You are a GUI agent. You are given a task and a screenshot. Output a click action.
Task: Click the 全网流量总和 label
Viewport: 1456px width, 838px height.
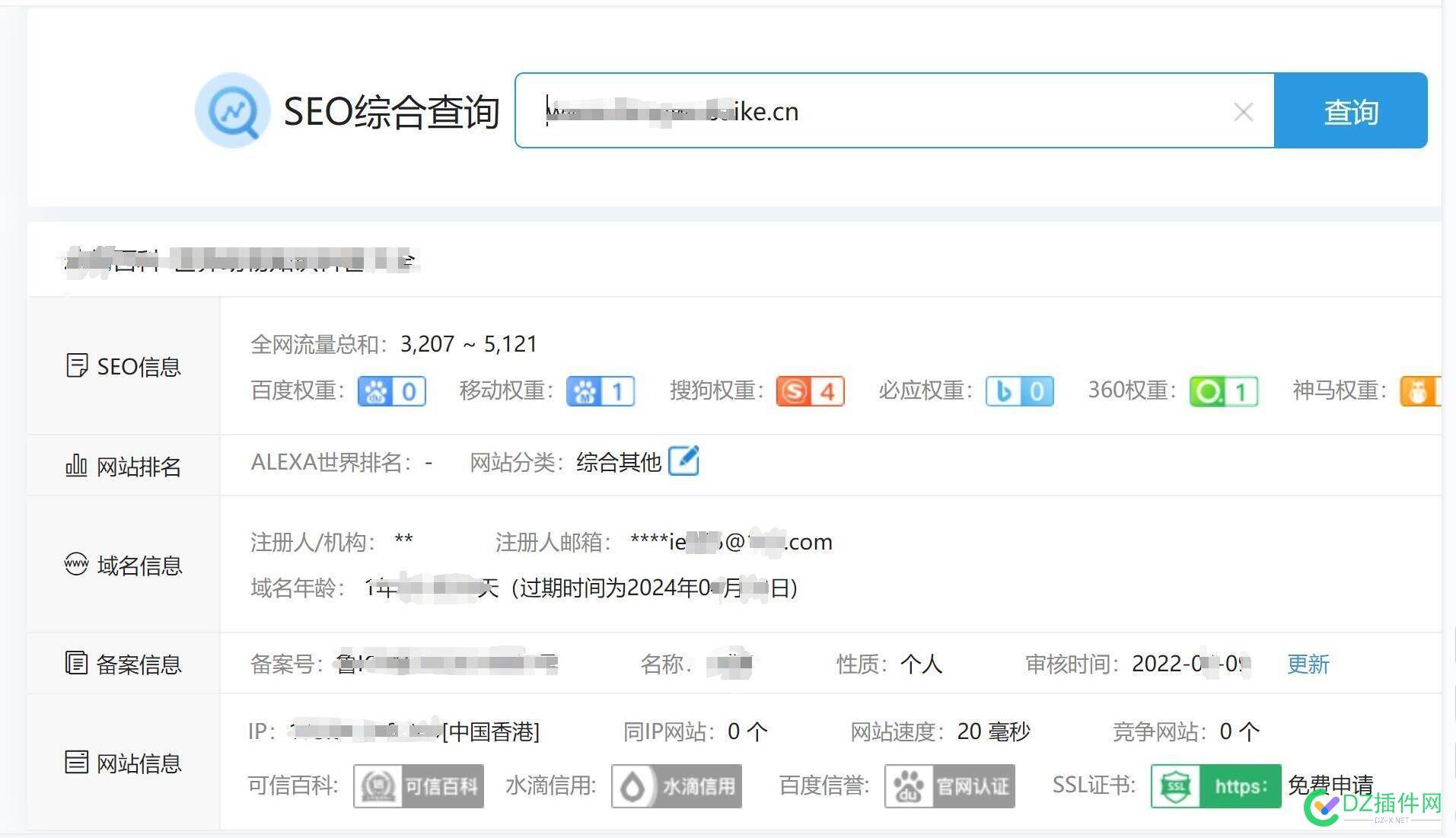click(x=318, y=344)
